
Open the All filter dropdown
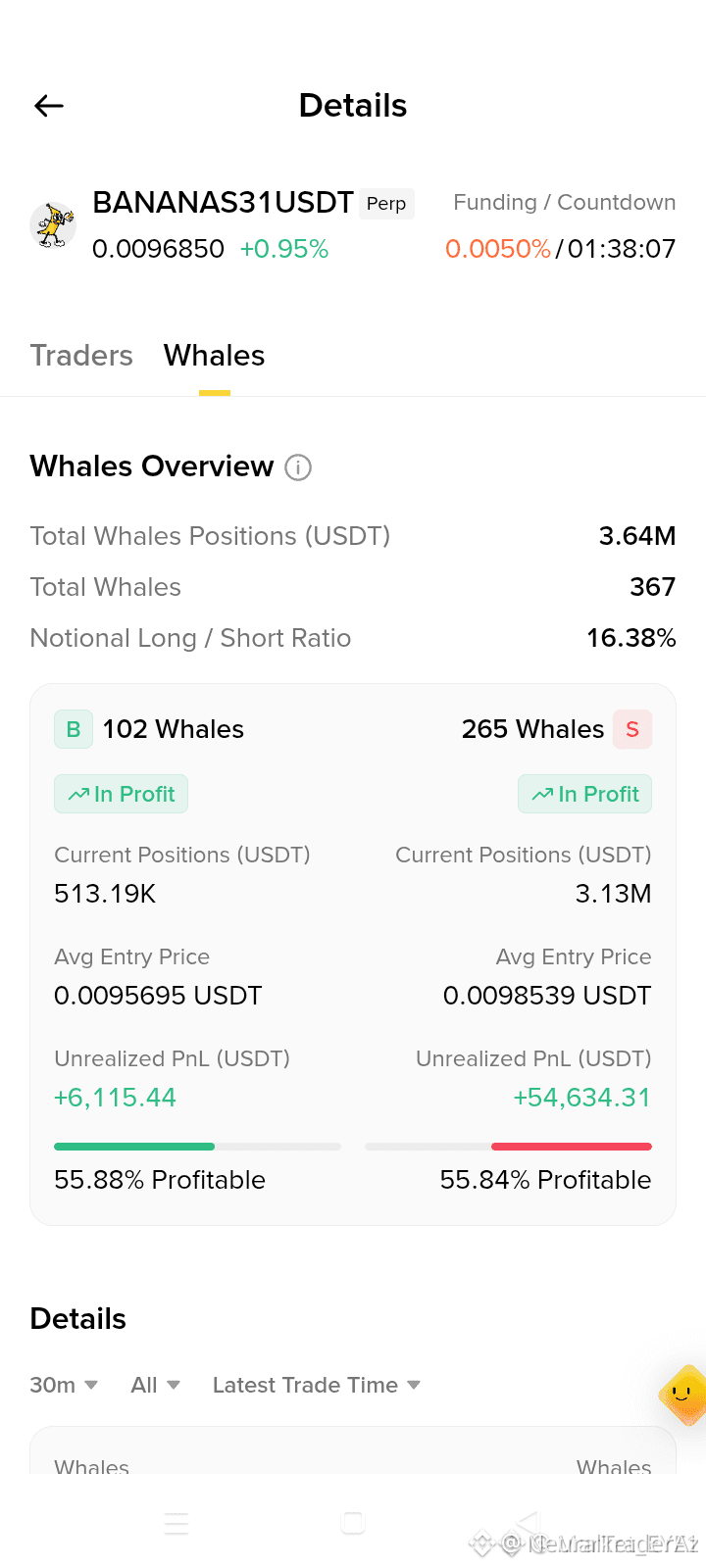click(155, 1385)
